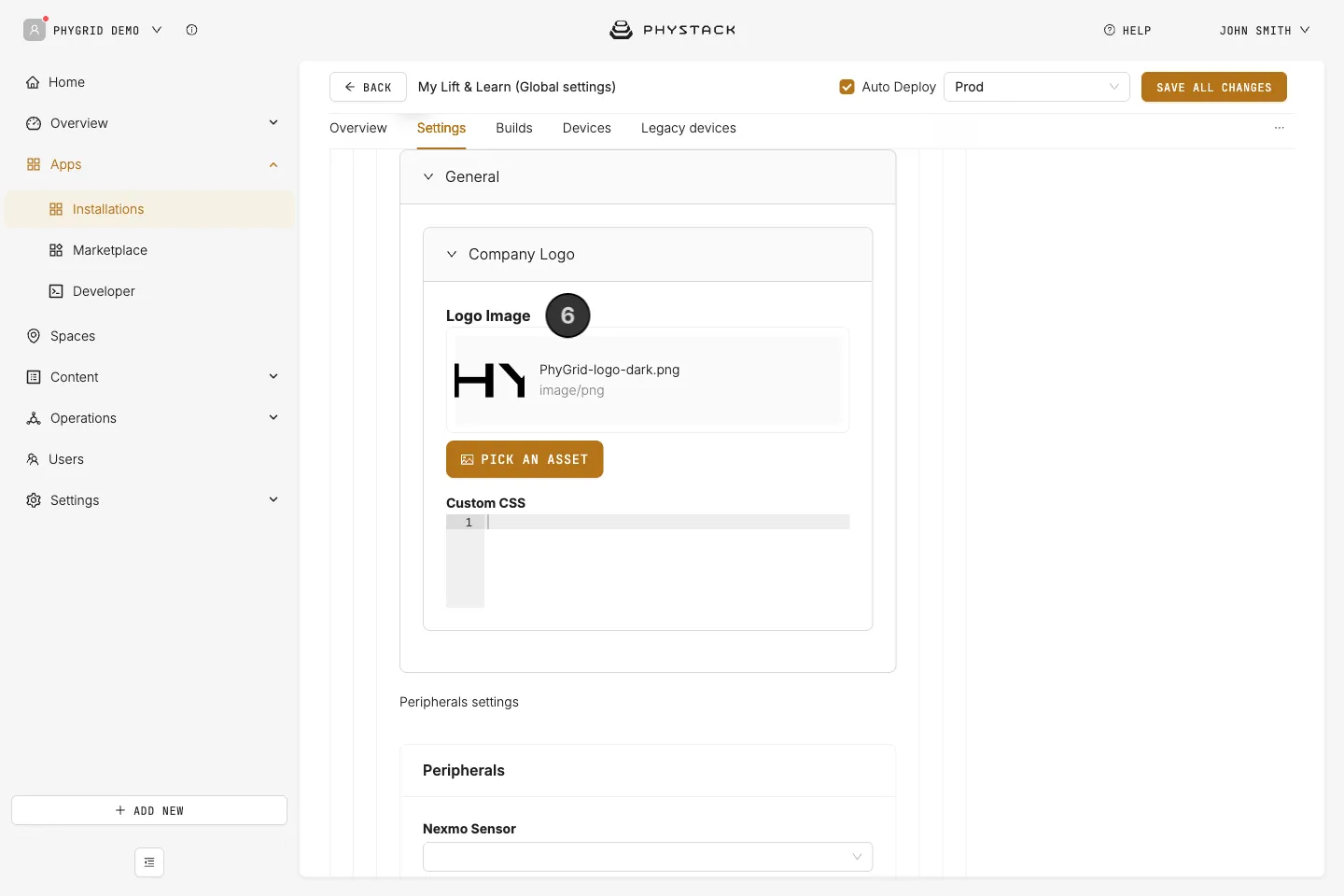
Task: Open the Phygrid Demo tenant chevron
Action: click(x=157, y=30)
